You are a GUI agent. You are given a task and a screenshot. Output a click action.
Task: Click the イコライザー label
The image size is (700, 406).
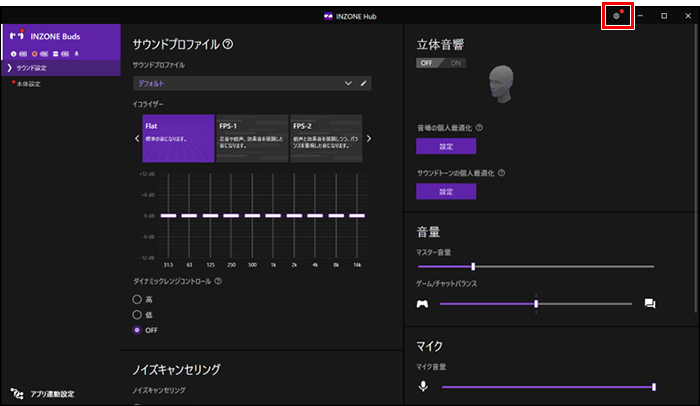pos(148,104)
